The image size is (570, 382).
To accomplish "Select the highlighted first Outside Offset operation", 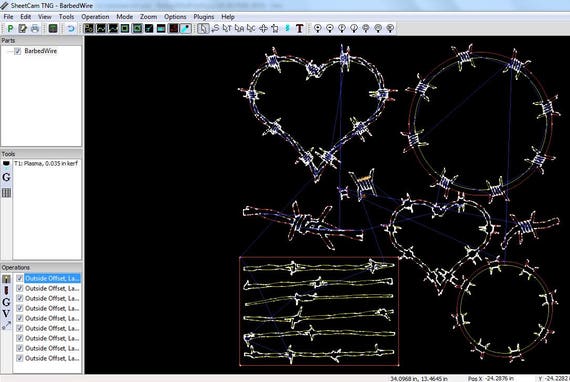I will (x=52, y=278).
